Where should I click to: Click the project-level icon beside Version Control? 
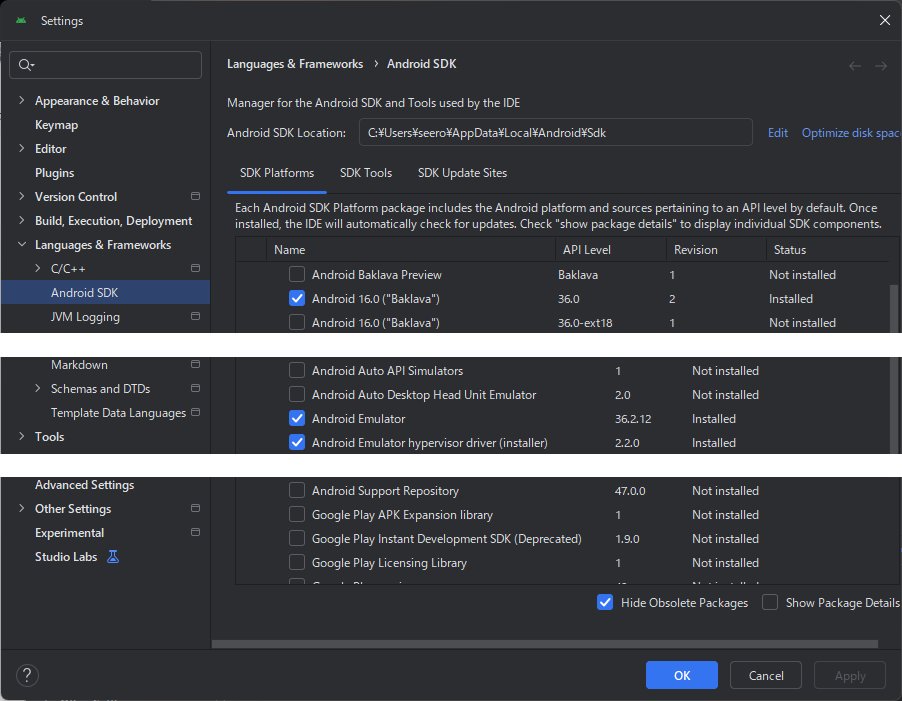(x=196, y=196)
